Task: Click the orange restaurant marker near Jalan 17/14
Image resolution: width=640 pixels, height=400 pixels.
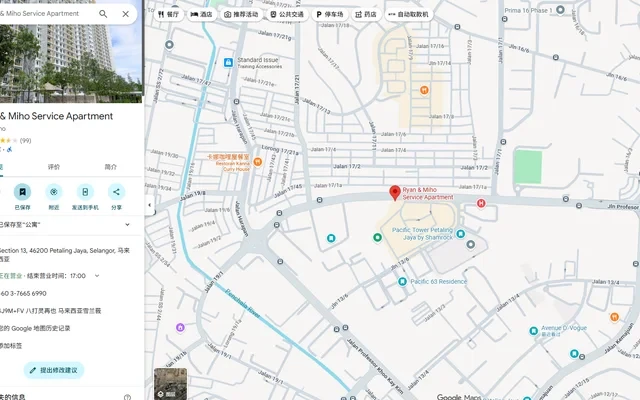Action: pyautogui.click(x=424, y=90)
